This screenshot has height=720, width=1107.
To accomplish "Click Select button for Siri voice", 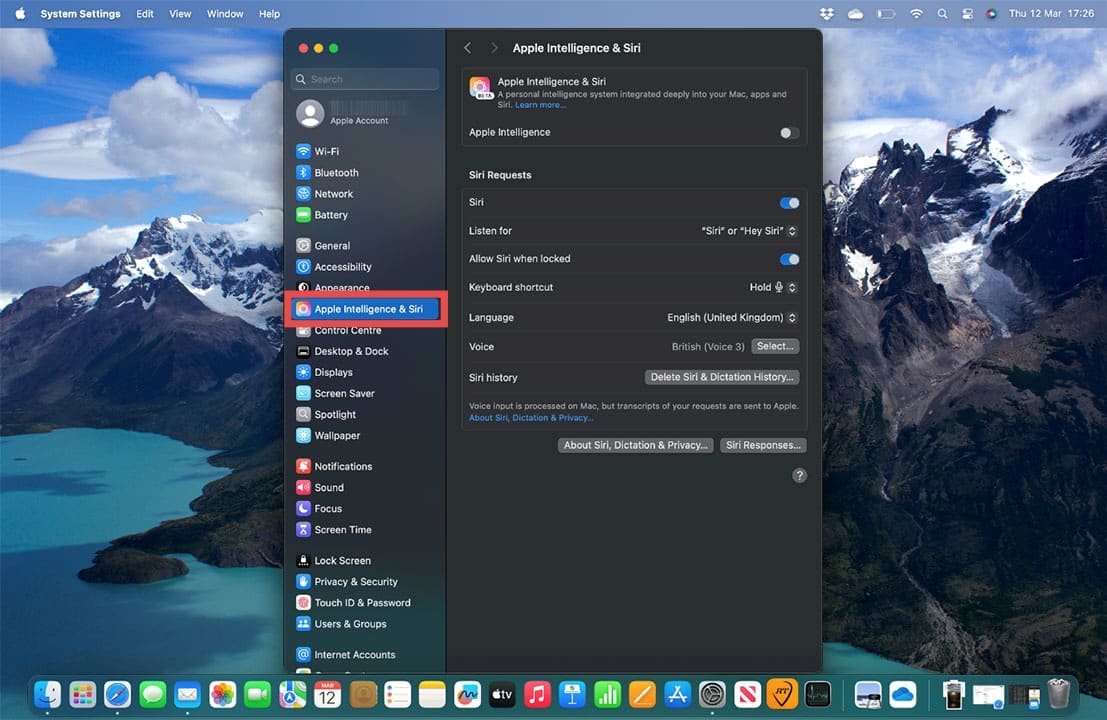I will (775, 347).
